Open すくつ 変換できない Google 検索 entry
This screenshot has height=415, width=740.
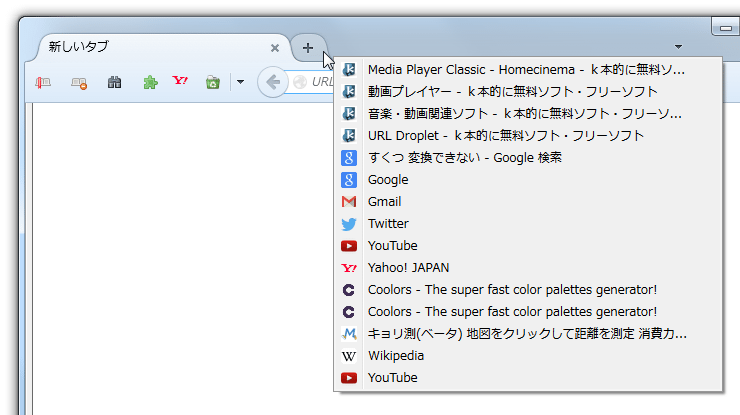(x=528, y=158)
